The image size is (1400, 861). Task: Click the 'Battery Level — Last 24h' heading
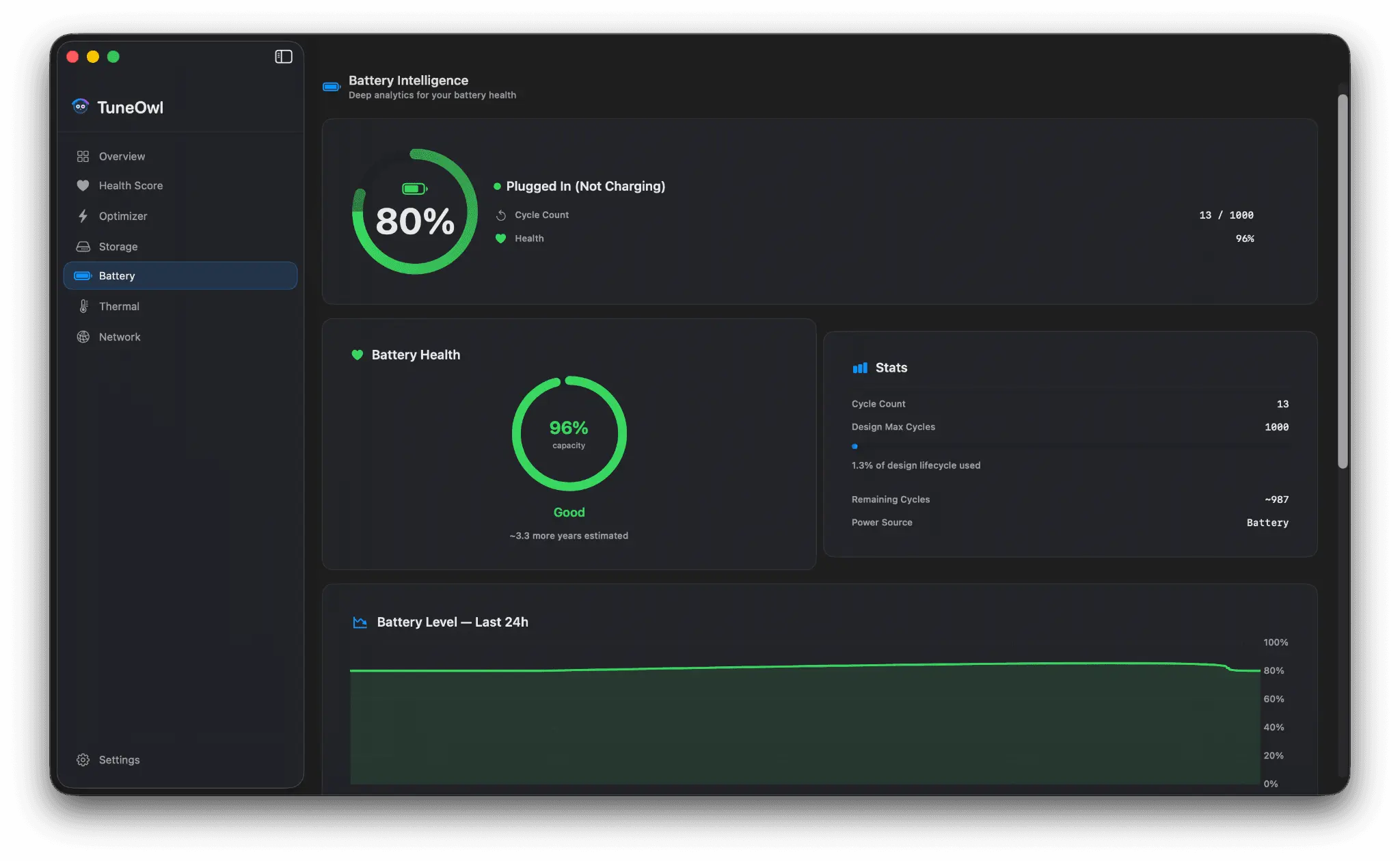tap(453, 622)
